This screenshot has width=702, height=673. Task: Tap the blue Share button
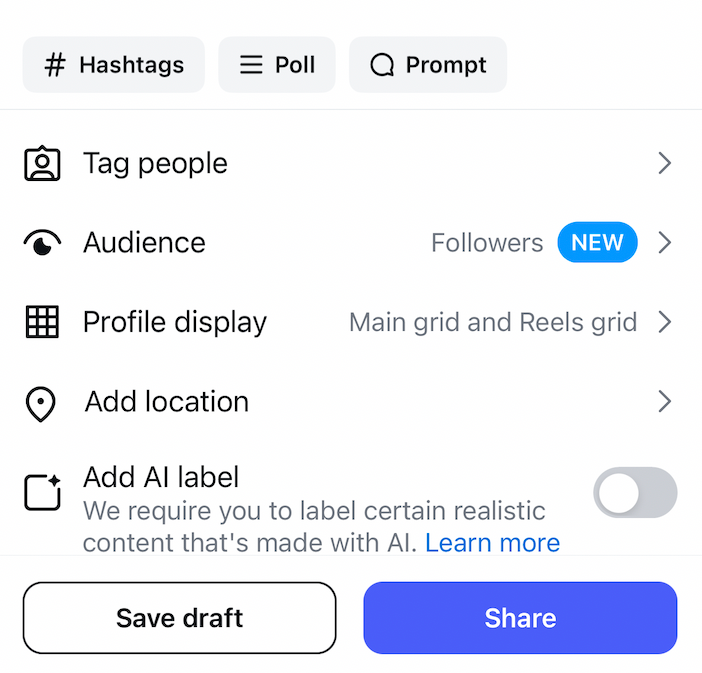(520, 618)
